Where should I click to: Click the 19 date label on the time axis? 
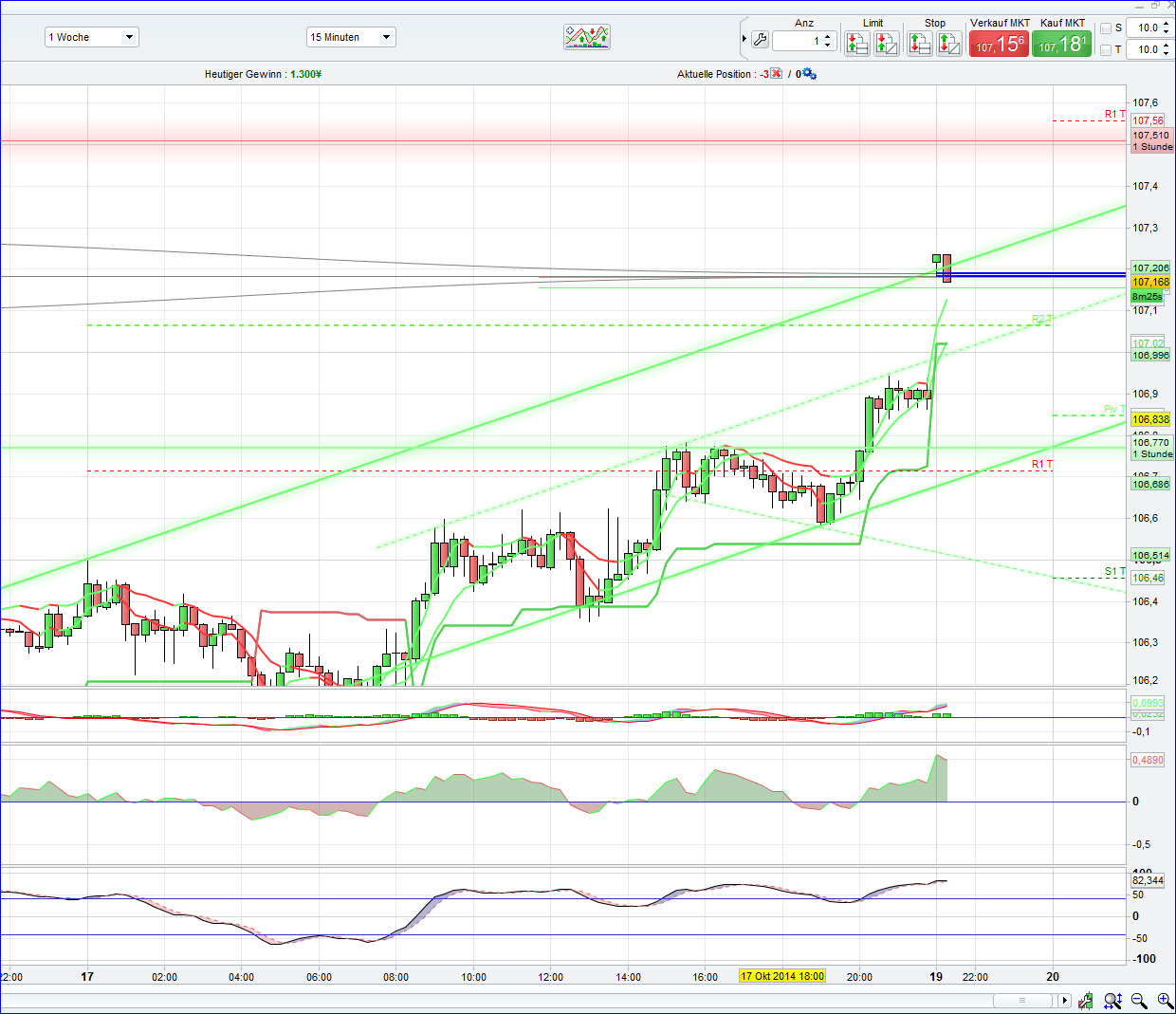pos(936,977)
